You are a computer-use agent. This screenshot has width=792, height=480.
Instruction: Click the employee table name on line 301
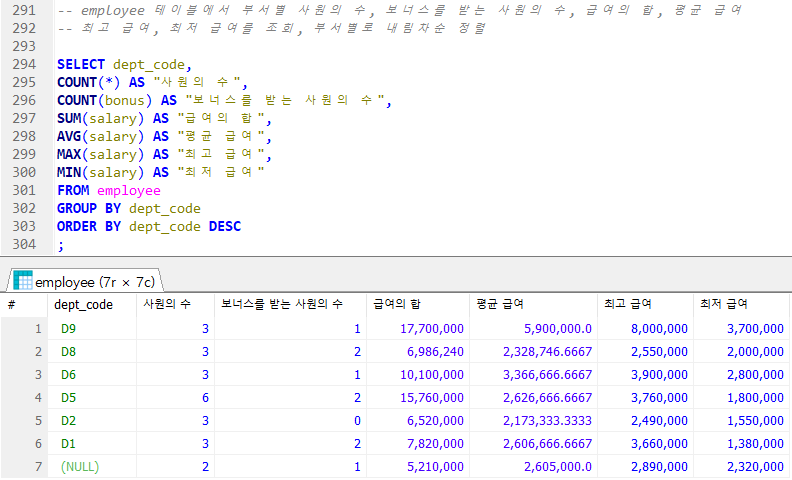(129, 191)
